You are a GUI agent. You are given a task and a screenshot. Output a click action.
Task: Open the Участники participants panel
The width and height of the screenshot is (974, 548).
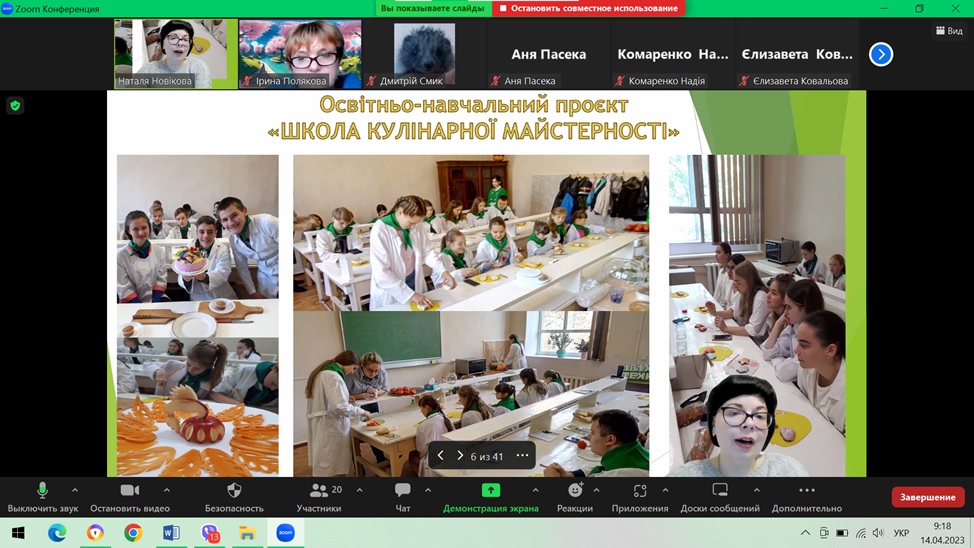click(318, 491)
